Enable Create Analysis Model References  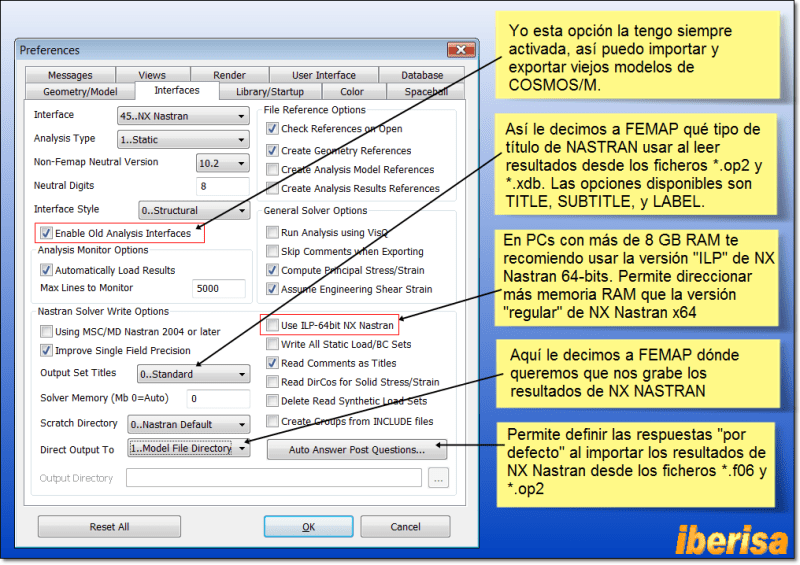click(x=272, y=169)
